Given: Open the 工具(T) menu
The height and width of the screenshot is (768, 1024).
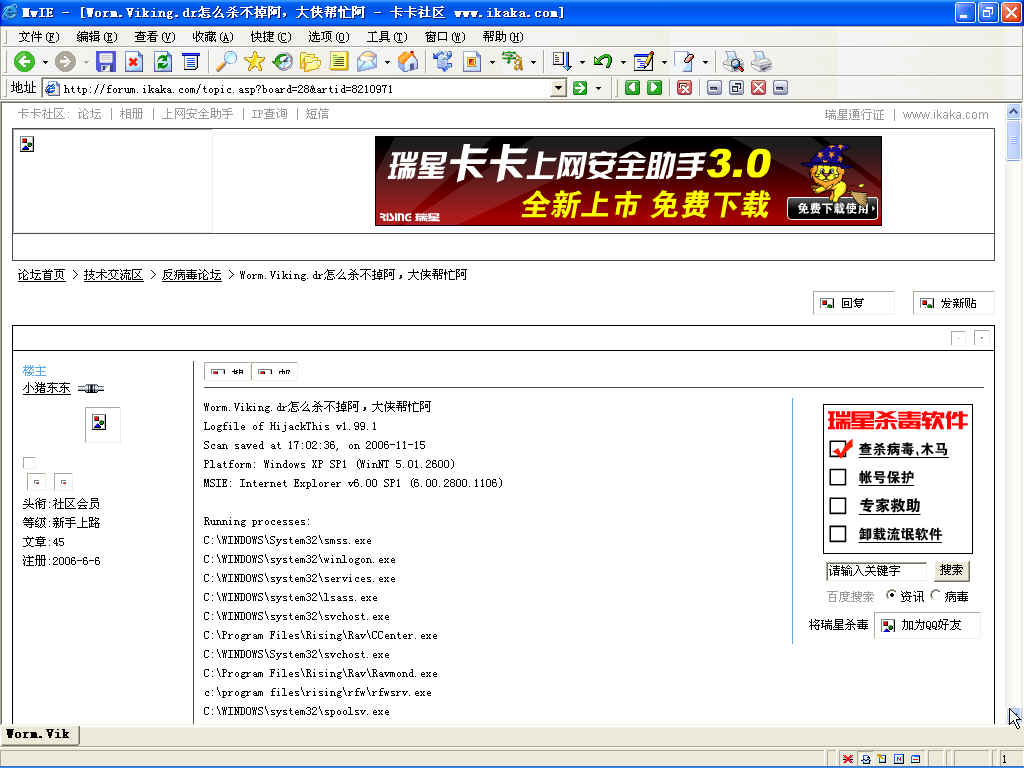Looking at the screenshot, I should pyautogui.click(x=387, y=37).
